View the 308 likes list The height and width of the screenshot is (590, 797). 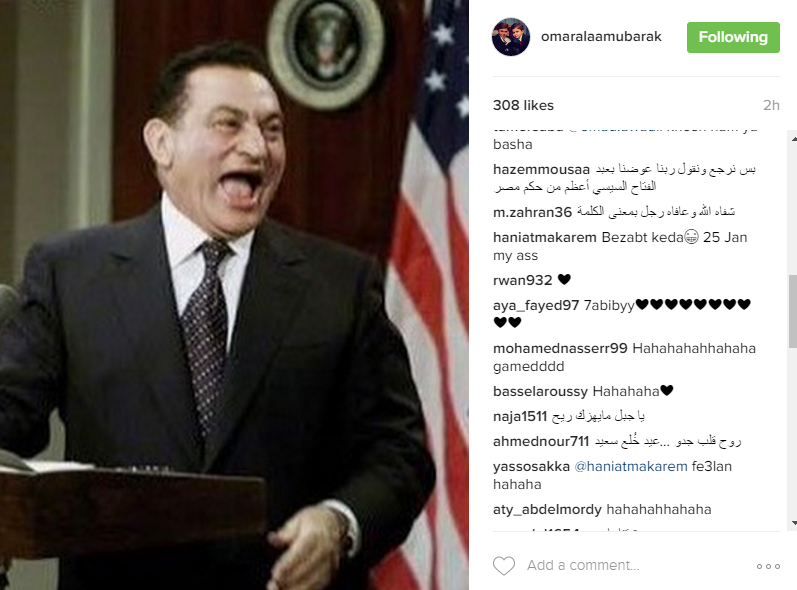(x=523, y=105)
